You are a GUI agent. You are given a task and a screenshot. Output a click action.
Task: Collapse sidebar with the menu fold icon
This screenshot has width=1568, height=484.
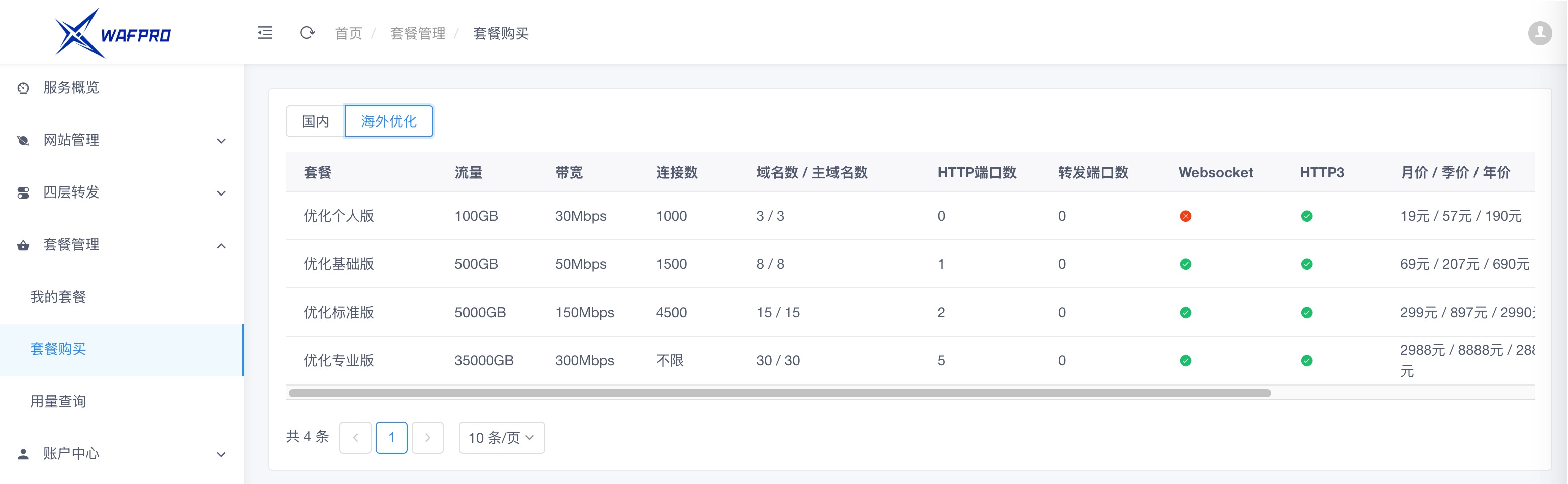pyautogui.click(x=265, y=33)
